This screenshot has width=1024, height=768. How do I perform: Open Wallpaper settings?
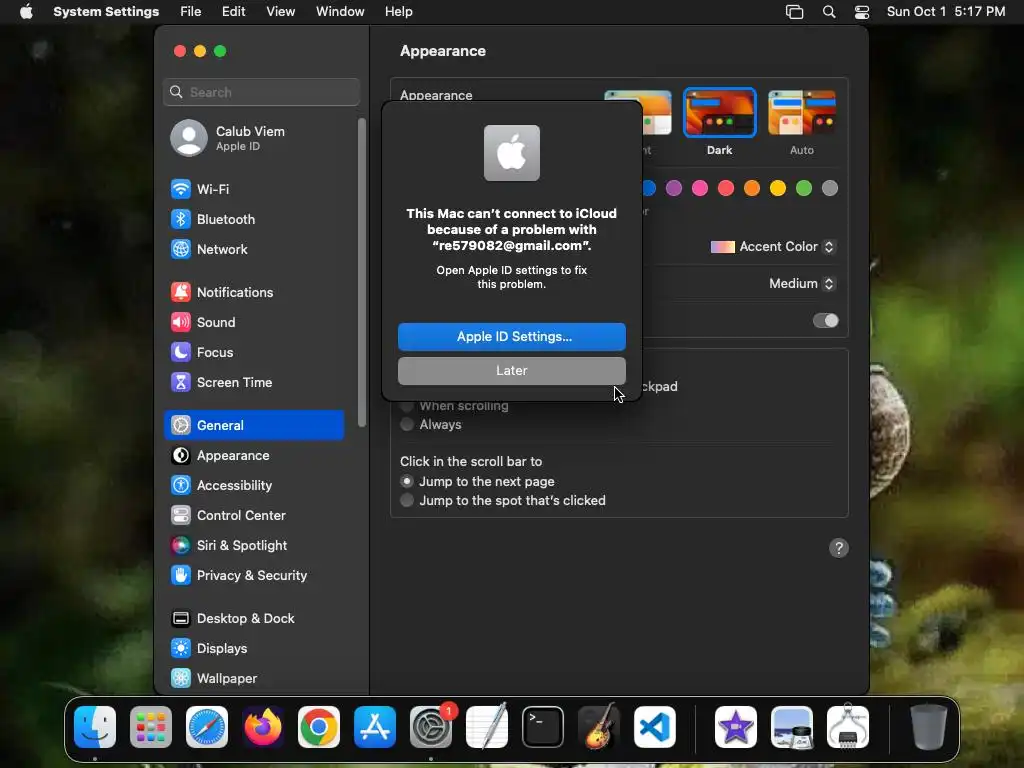tap(253, 679)
